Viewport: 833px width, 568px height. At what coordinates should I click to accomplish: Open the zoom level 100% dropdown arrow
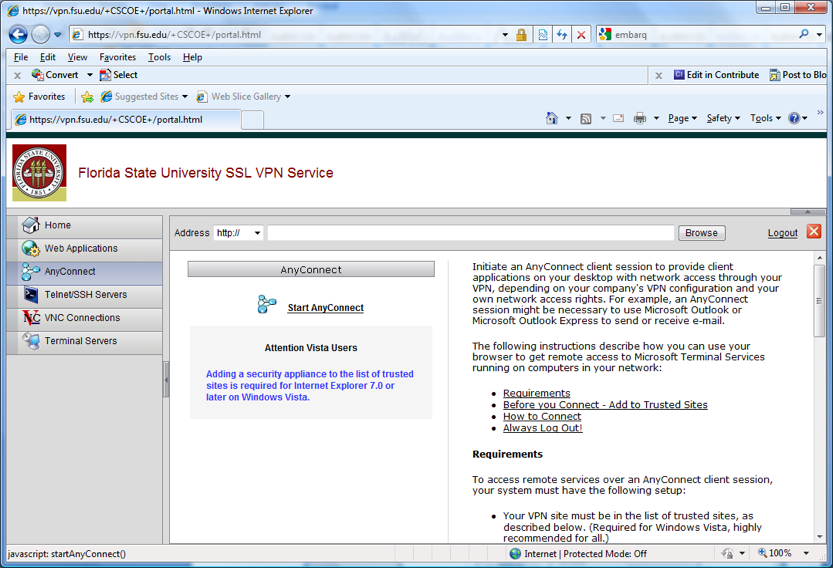[x=806, y=554]
